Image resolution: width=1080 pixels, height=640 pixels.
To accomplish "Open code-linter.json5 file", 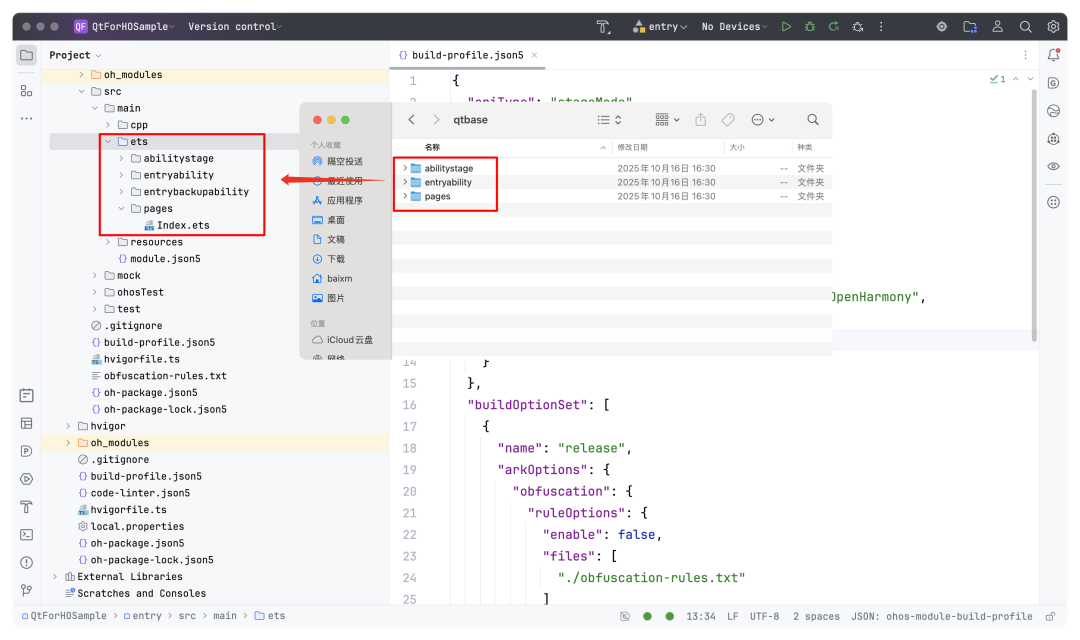I will pos(134,493).
